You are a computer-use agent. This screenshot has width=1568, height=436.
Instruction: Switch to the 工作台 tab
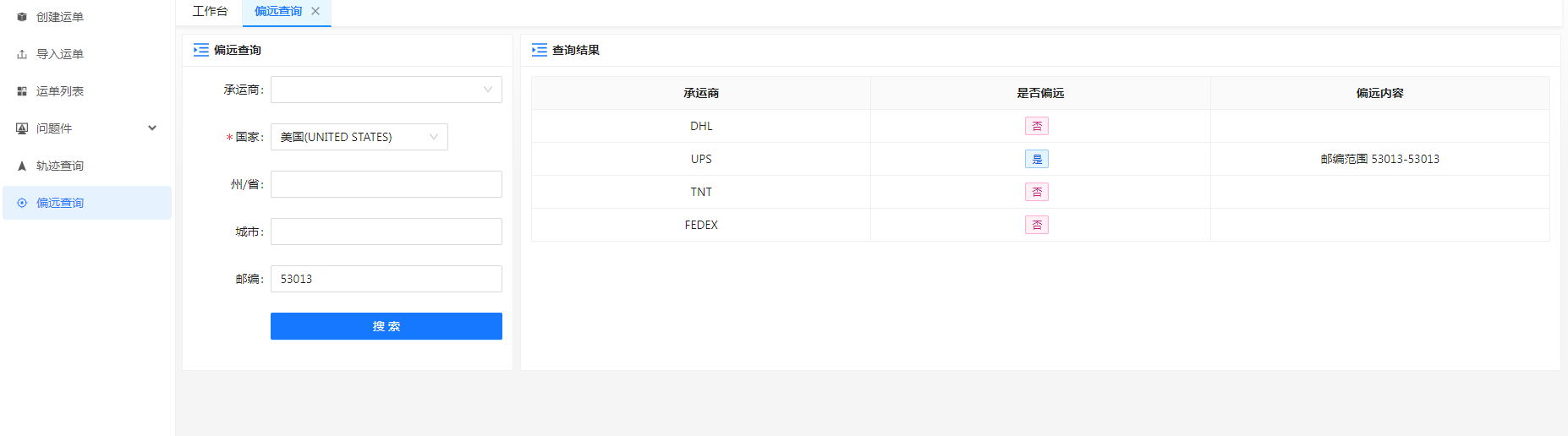click(210, 11)
